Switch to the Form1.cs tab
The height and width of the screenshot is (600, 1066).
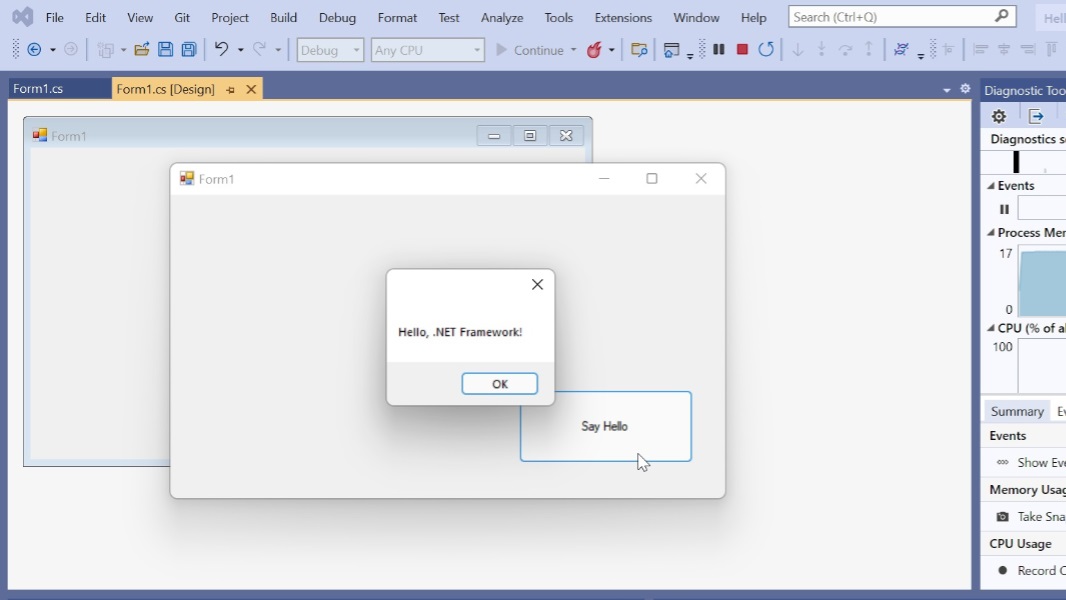[39, 89]
